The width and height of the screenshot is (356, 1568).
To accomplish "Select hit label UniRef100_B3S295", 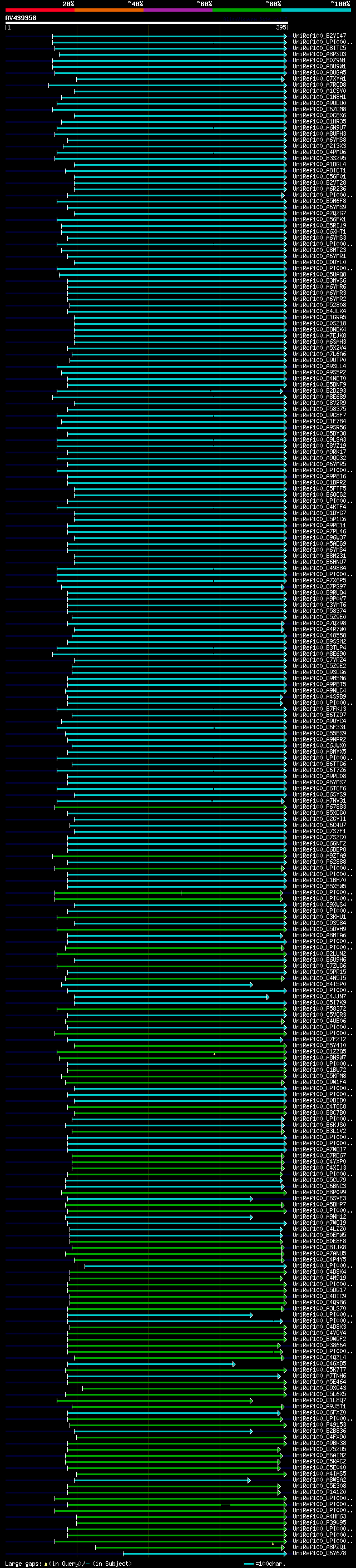I will (x=319, y=159).
